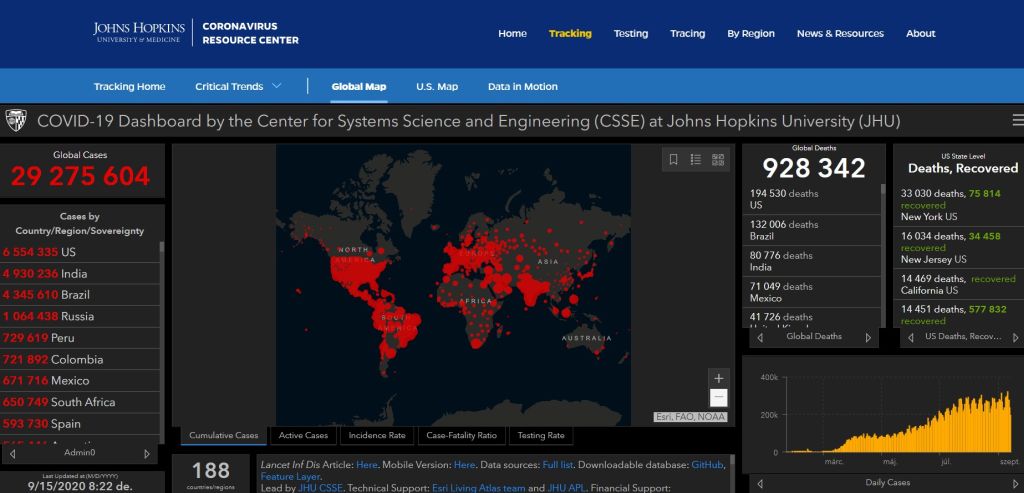
Task: Open the GitHub database link
Action: [707, 465]
